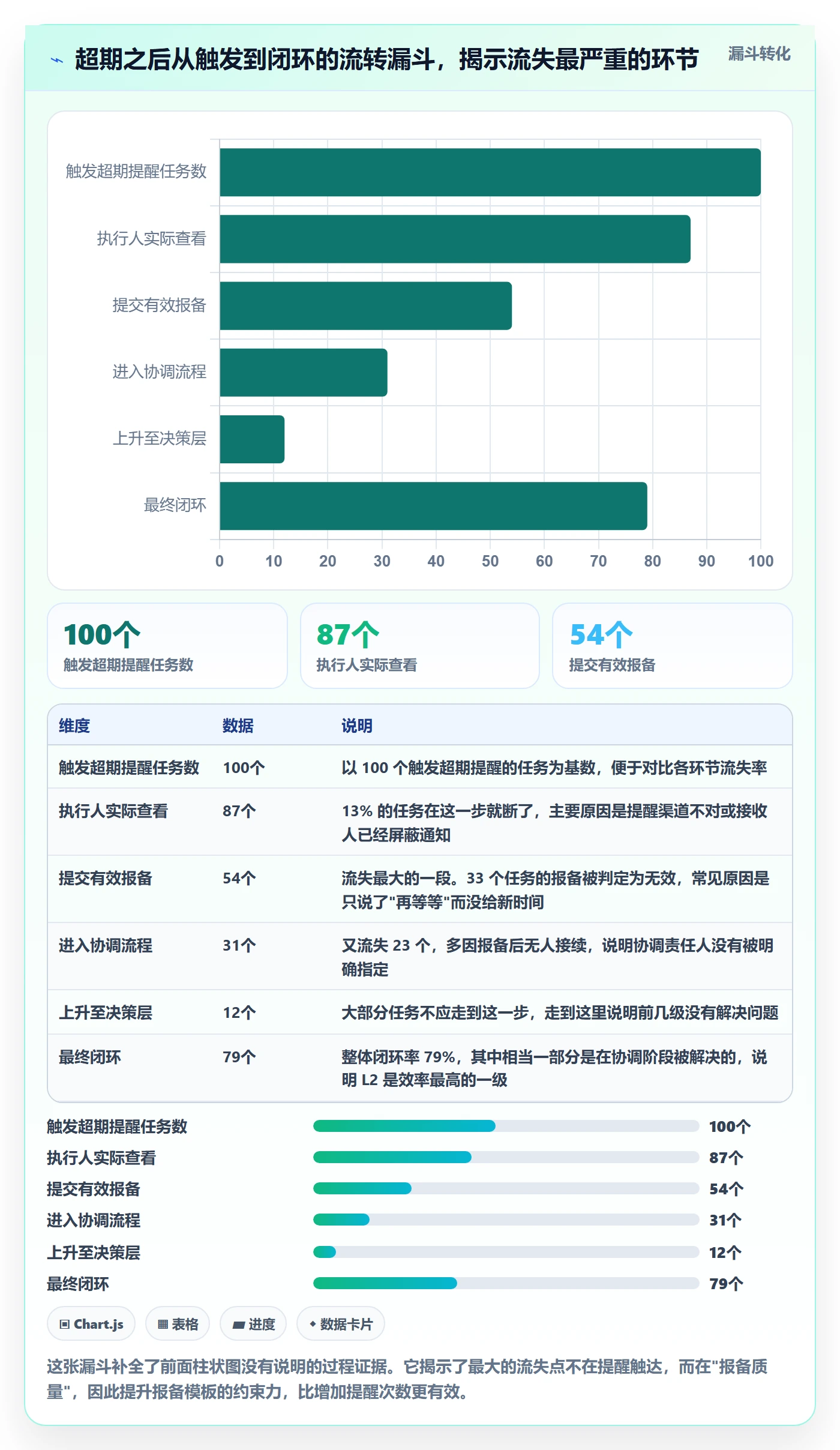Click the 触发超期提醒任务数 chart bar

pos(490,172)
